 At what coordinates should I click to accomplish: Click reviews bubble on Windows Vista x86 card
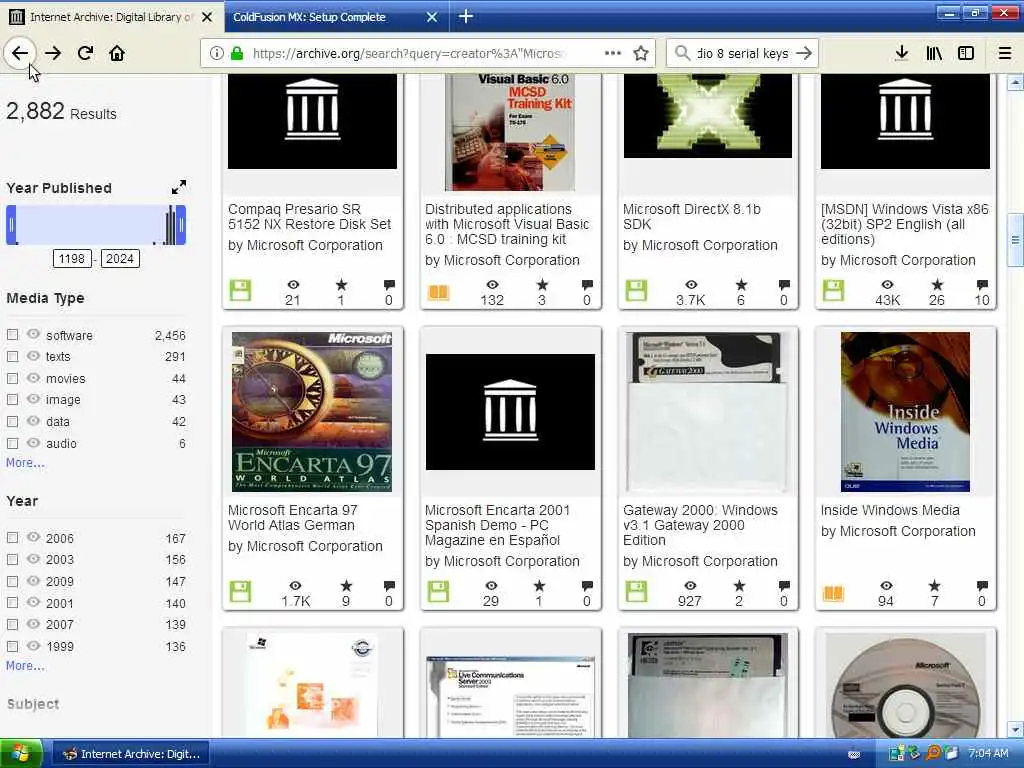[982, 285]
